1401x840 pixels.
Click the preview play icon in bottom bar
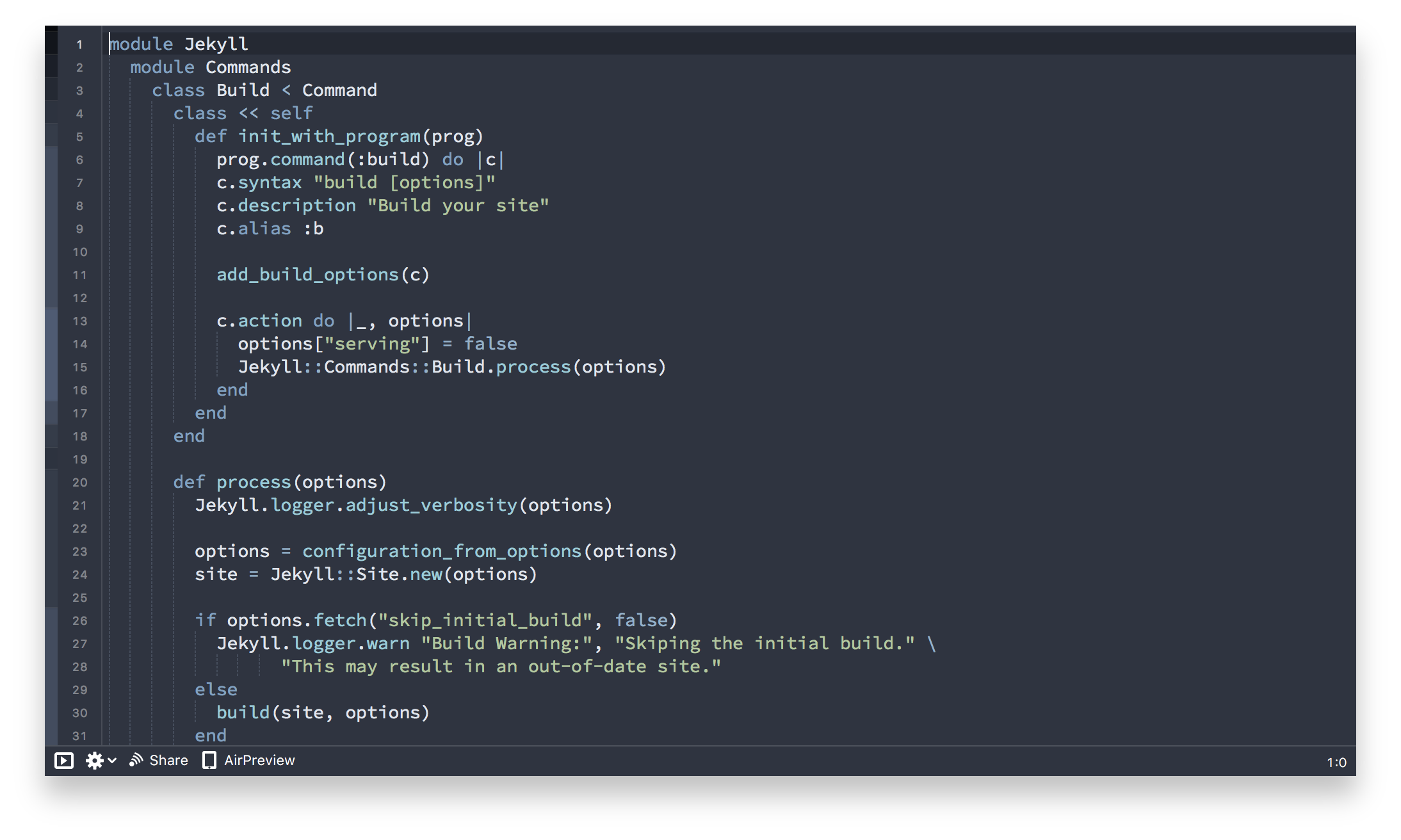tap(64, 761)
